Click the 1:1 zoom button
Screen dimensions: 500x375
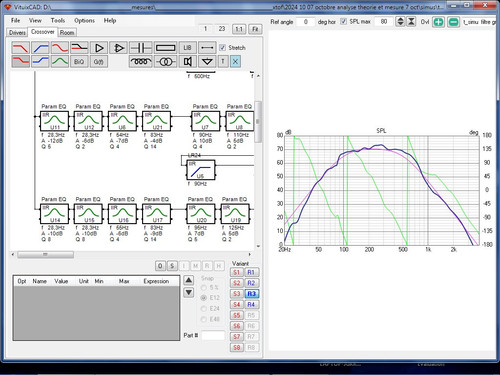click(x=239, y=29)
